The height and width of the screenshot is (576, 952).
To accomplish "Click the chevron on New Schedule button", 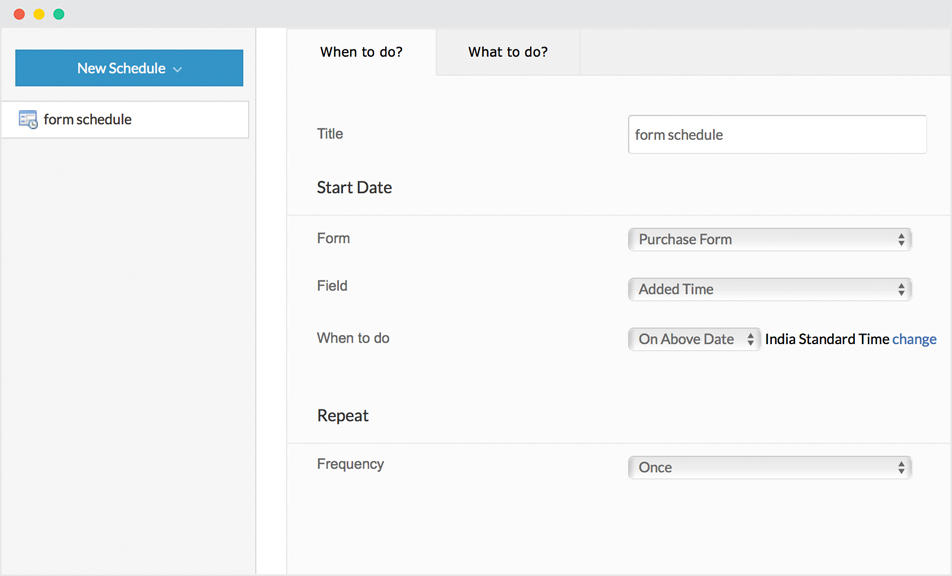I will coord(177,69).
